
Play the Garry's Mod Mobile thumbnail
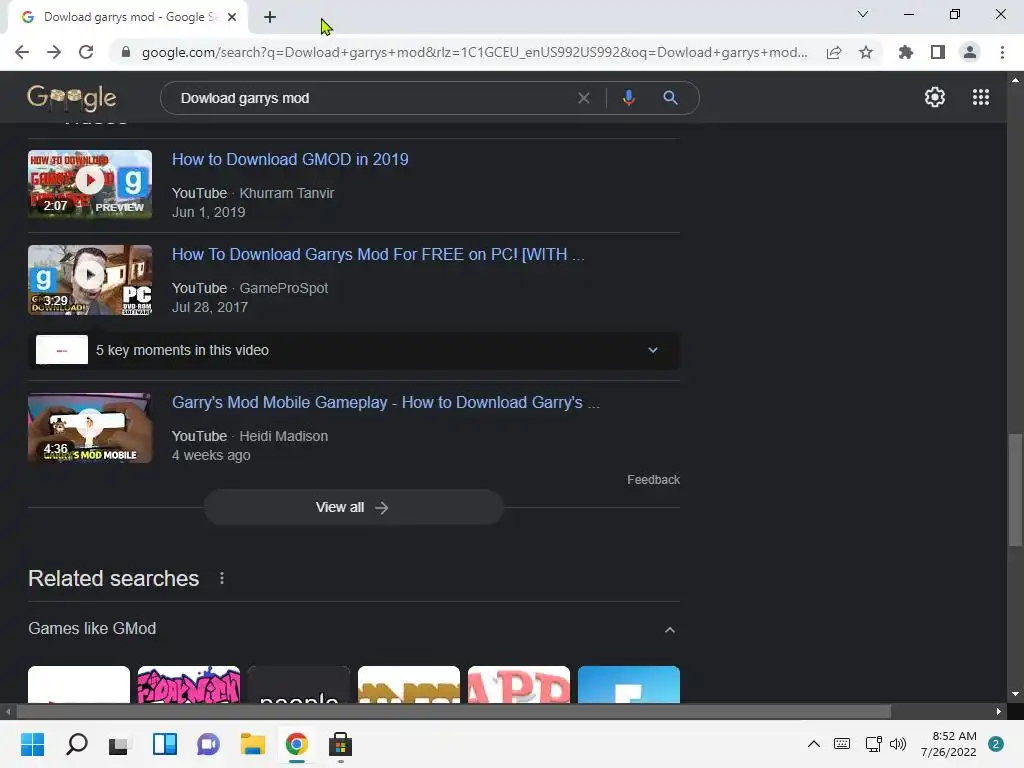coord(90,428)
